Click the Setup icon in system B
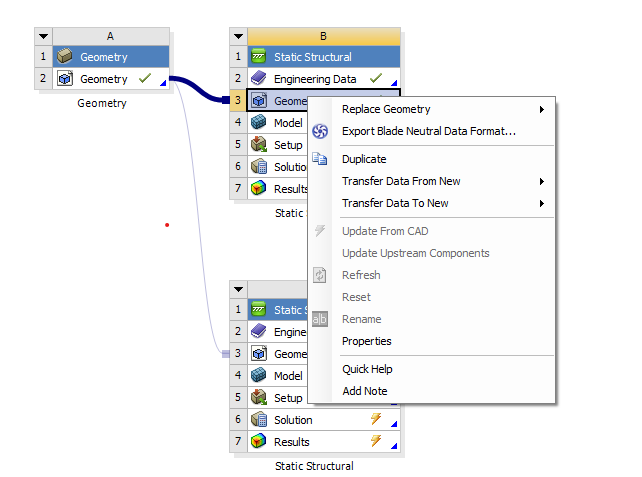 tap(258, 144)
